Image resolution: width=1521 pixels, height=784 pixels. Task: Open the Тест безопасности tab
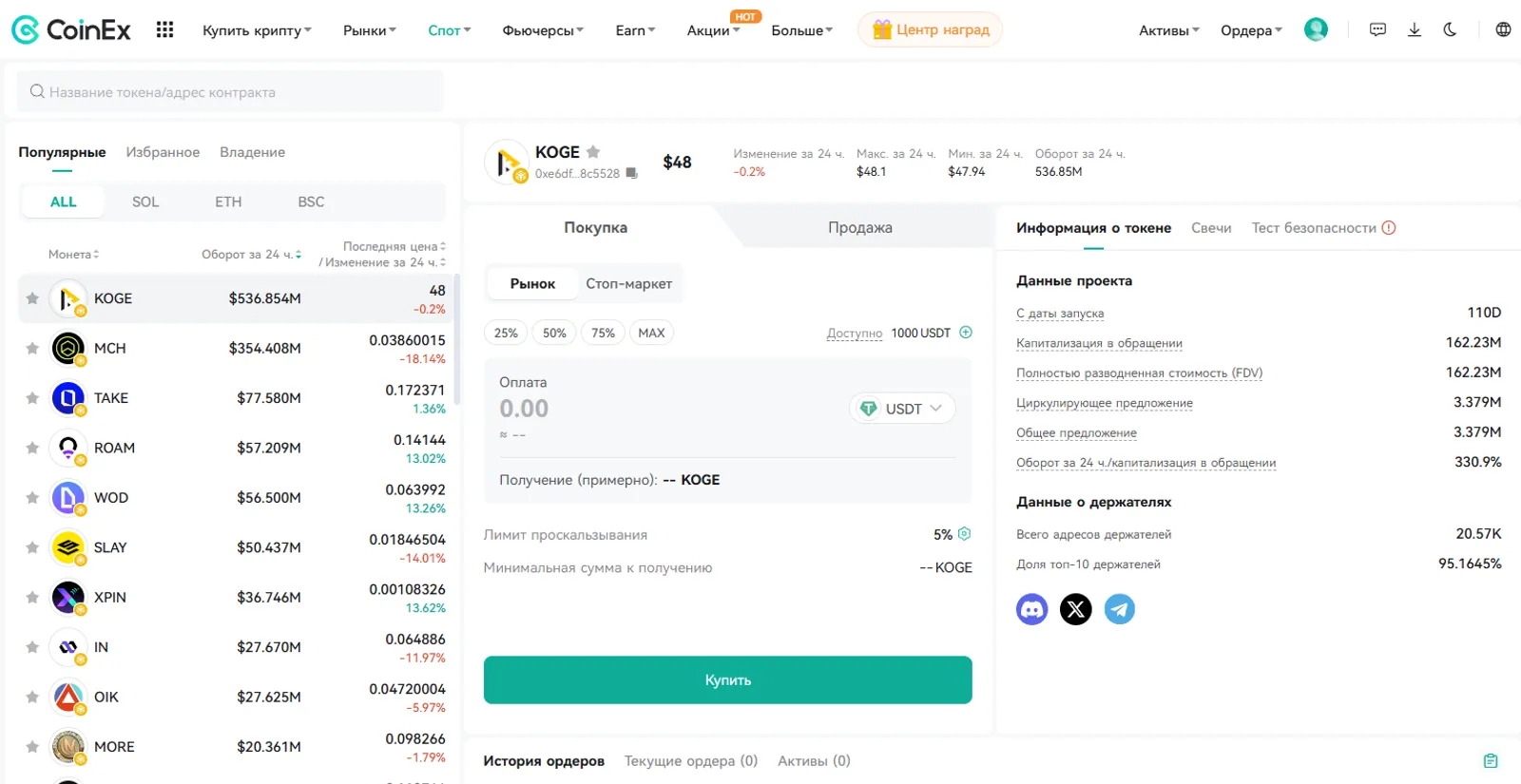tap(1323, 228)
